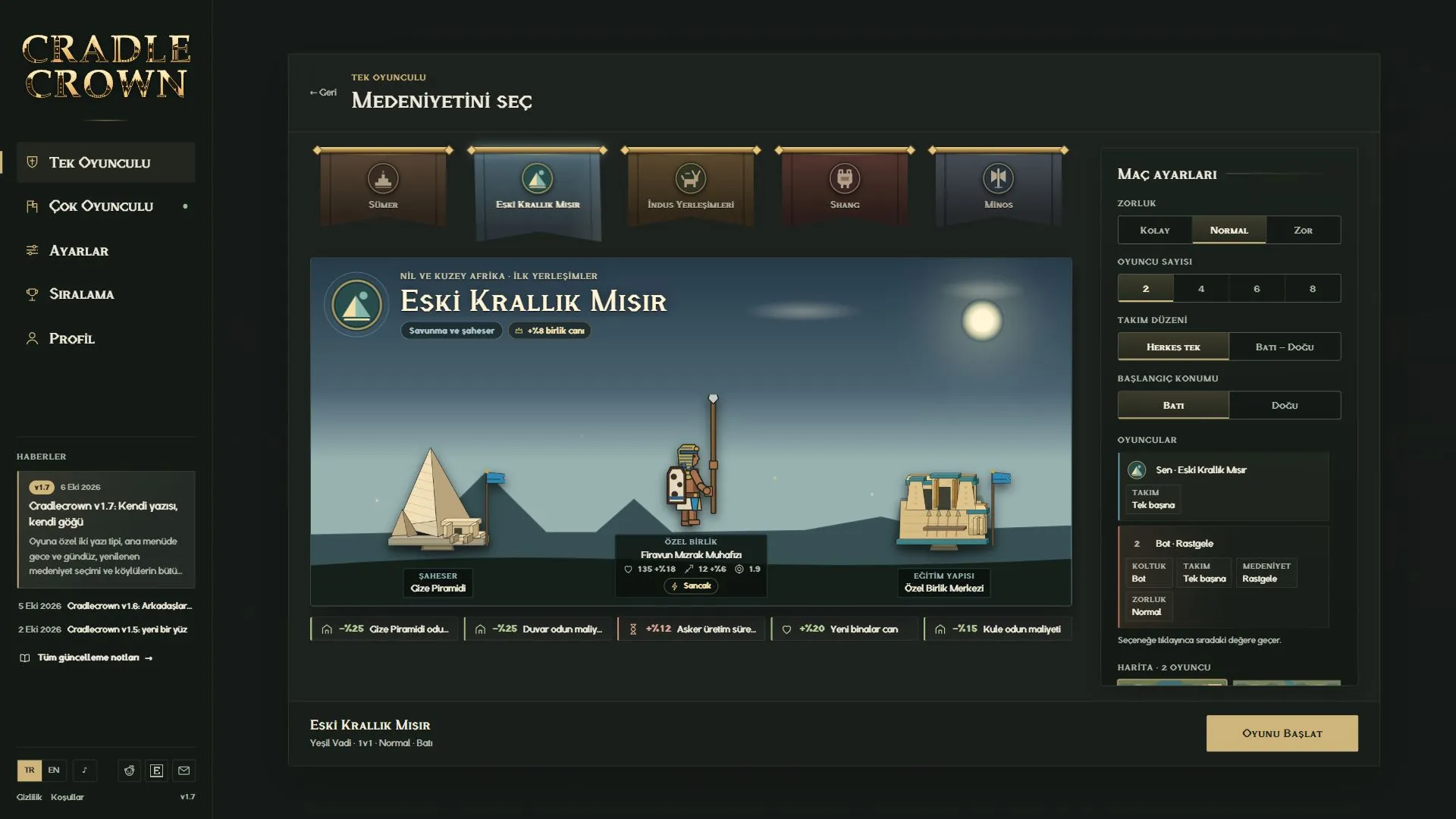Open the mail envelope icon
The height and width of the screenshot is (819, 1456).
pyautogui.click(x=184, y=770)
